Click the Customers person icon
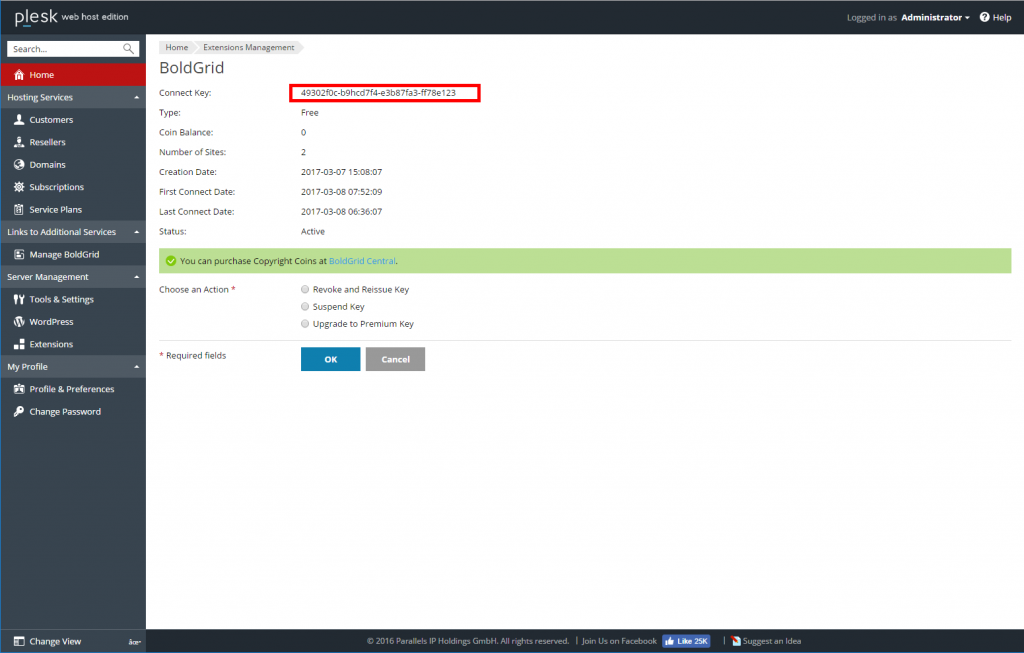The image size is (1024, 653). (x=19, y=119)
